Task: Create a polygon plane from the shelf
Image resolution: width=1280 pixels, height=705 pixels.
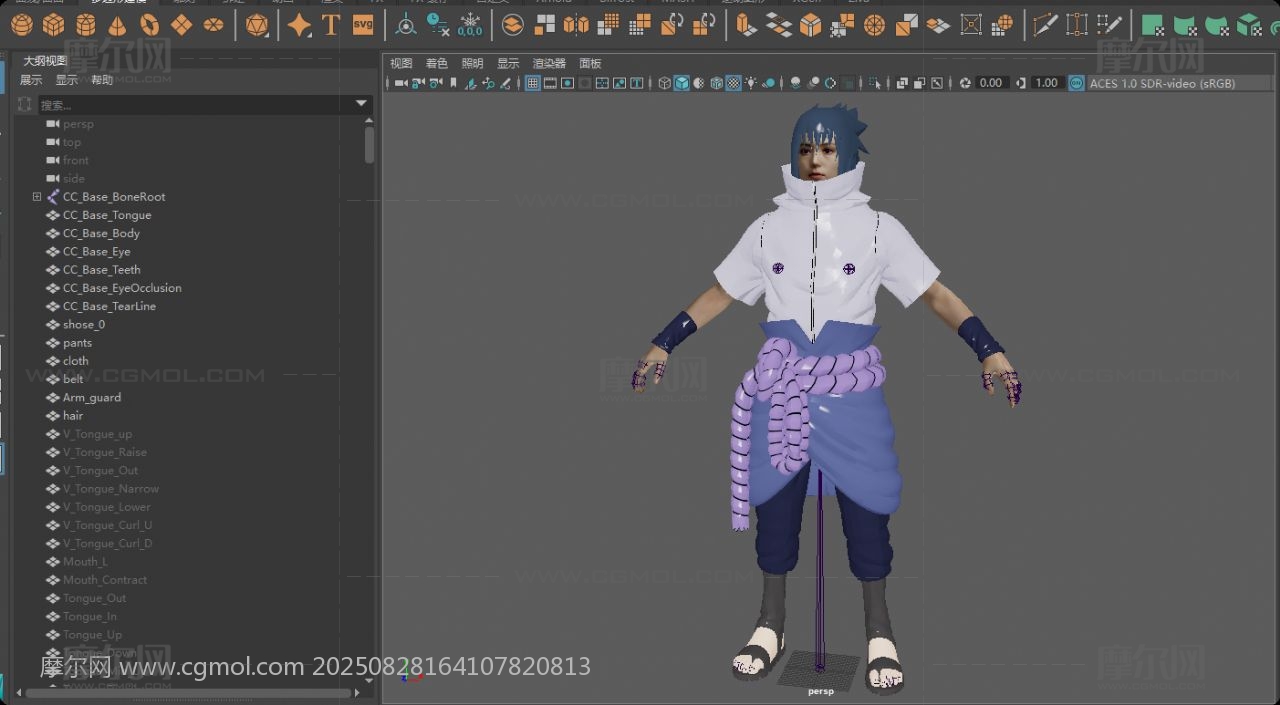Action: [182, 25]
